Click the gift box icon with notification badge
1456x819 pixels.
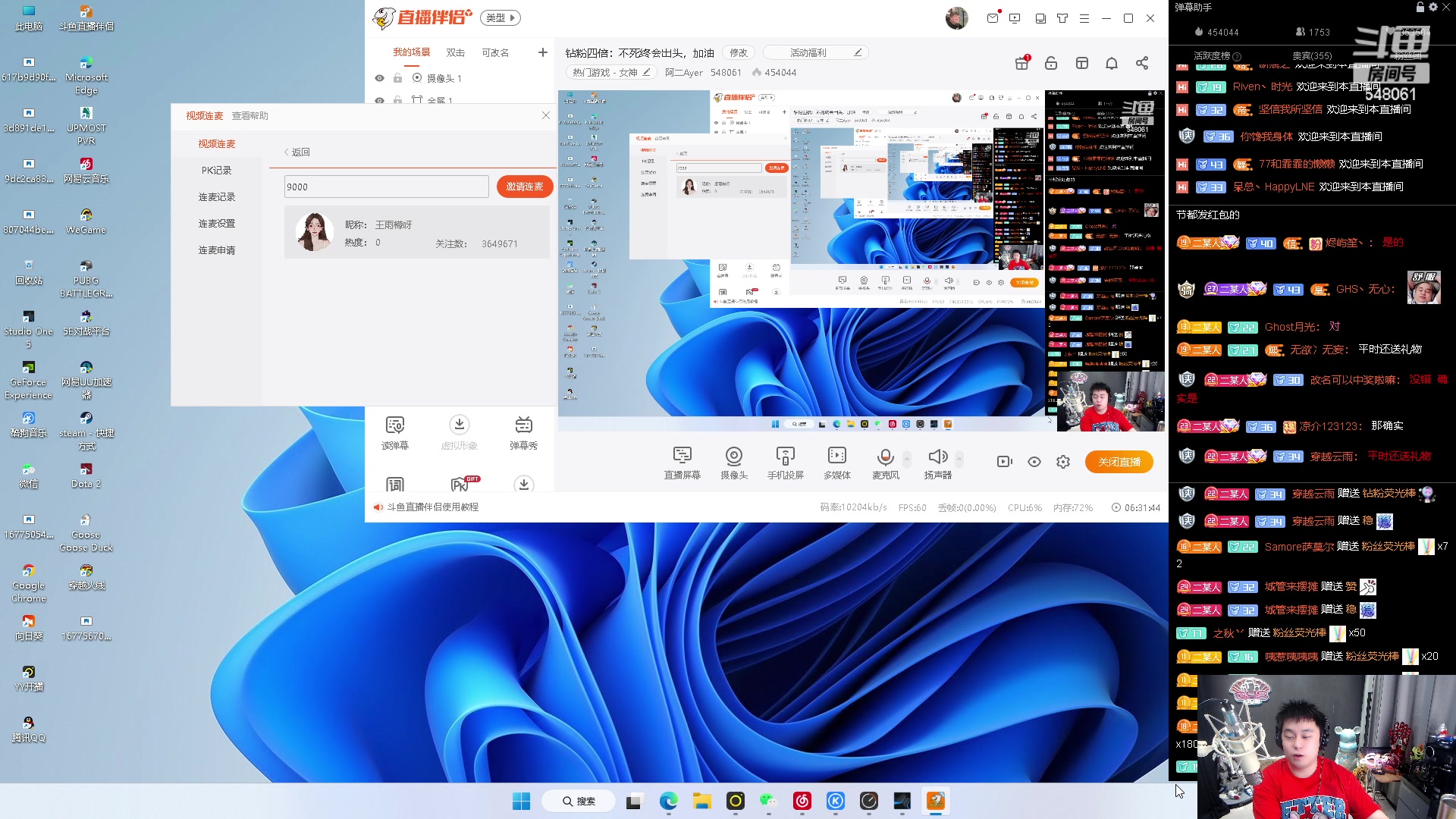(1022, 63)
